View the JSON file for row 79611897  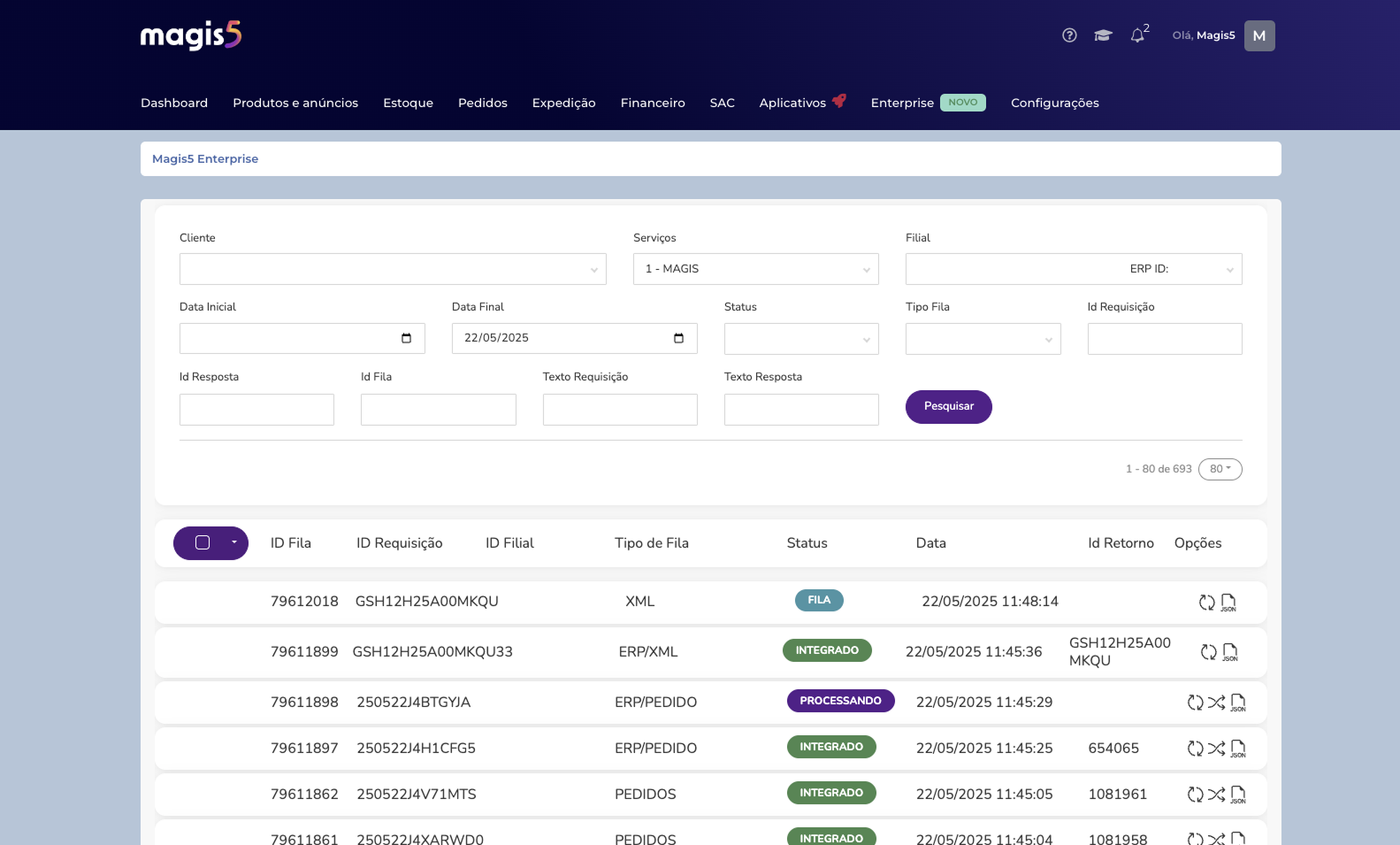click(x=1238, y=749)
